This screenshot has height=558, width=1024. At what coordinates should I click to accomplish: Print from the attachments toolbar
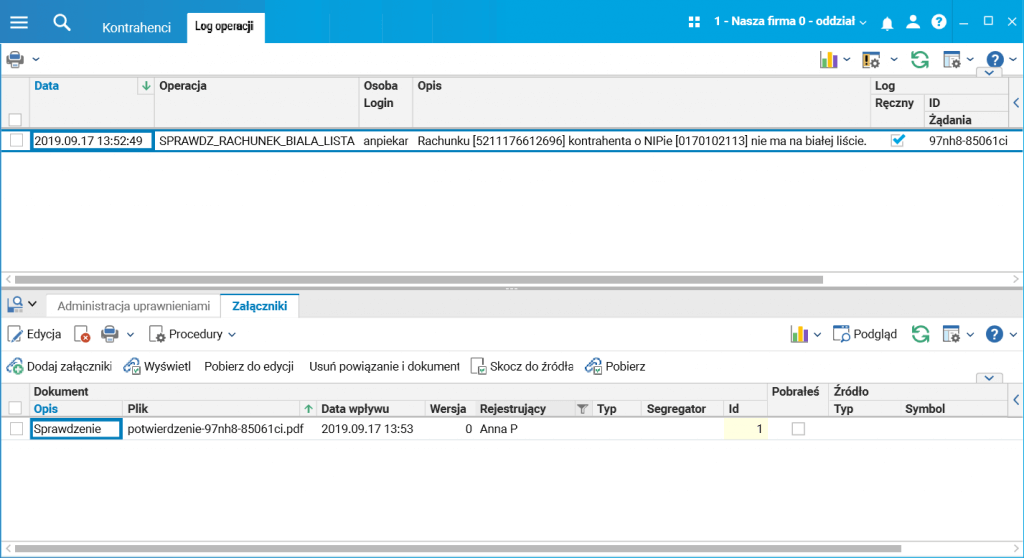pyautogui.click(x=110, y=335)
